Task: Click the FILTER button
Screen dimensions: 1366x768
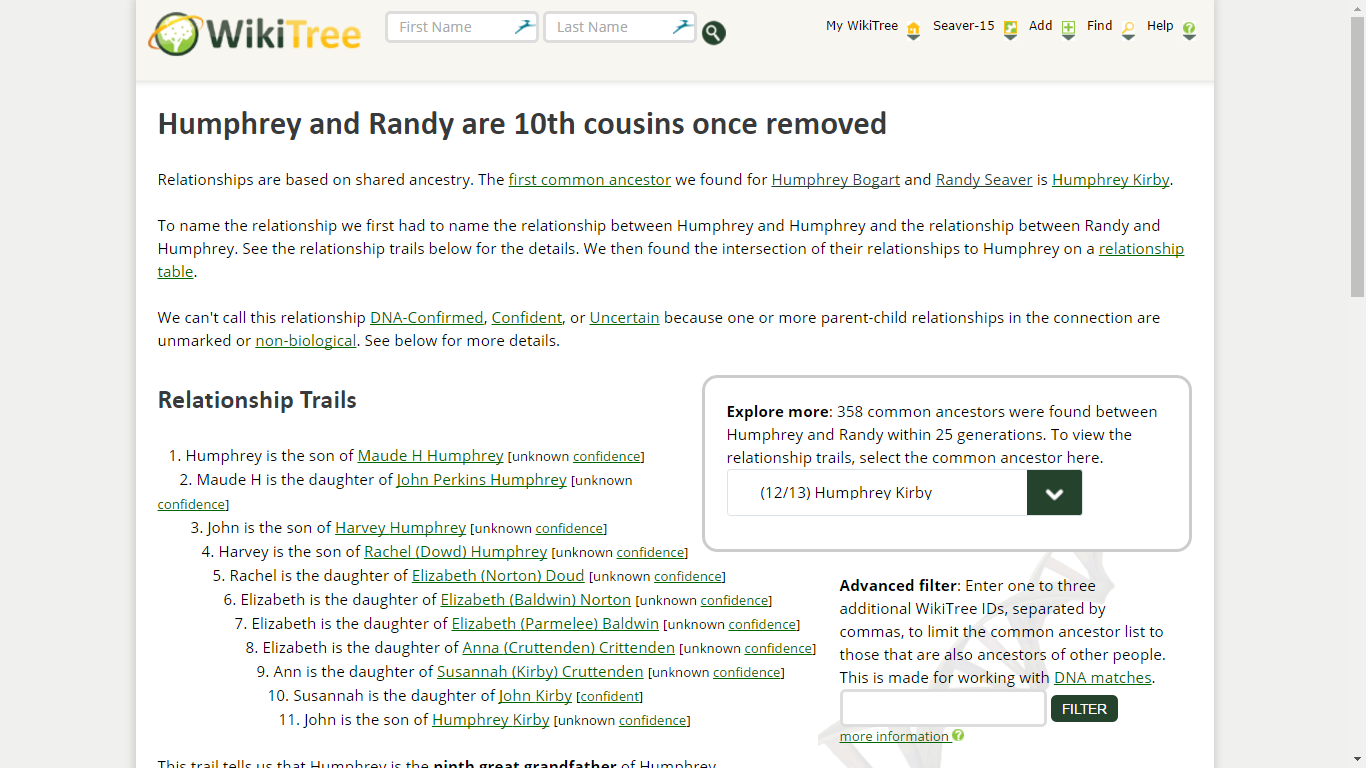Action: tap(1084, 709)
